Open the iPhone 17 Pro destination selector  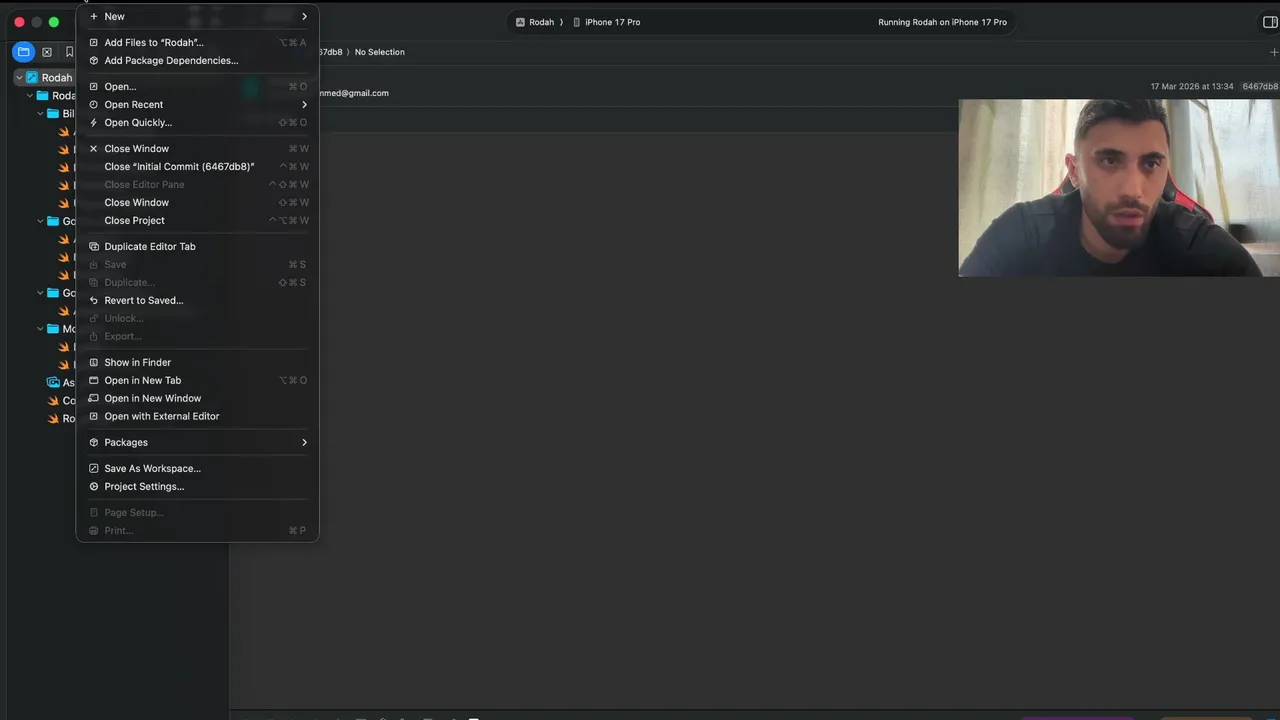pos(612,22)
